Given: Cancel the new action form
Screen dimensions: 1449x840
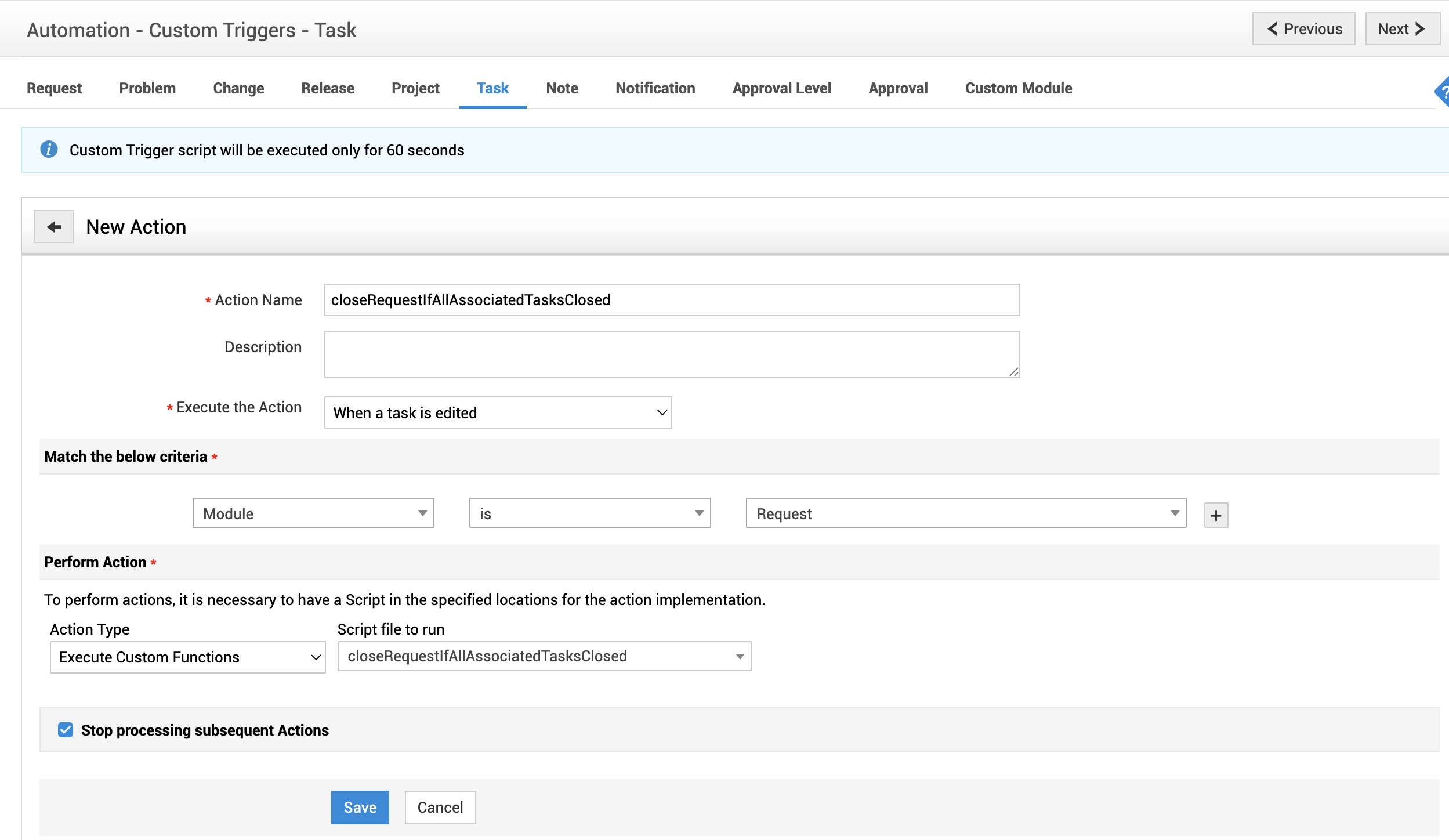Looking at the screenshot, I should pos(440,807).
